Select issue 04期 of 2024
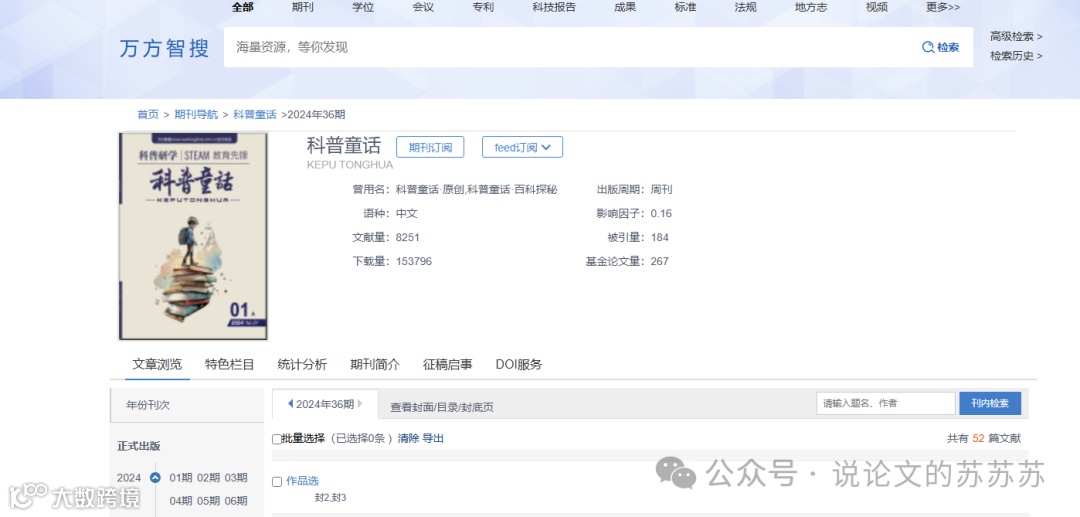Image resolution: width=1080 pixels, height=517 pixels. (180, 500)
